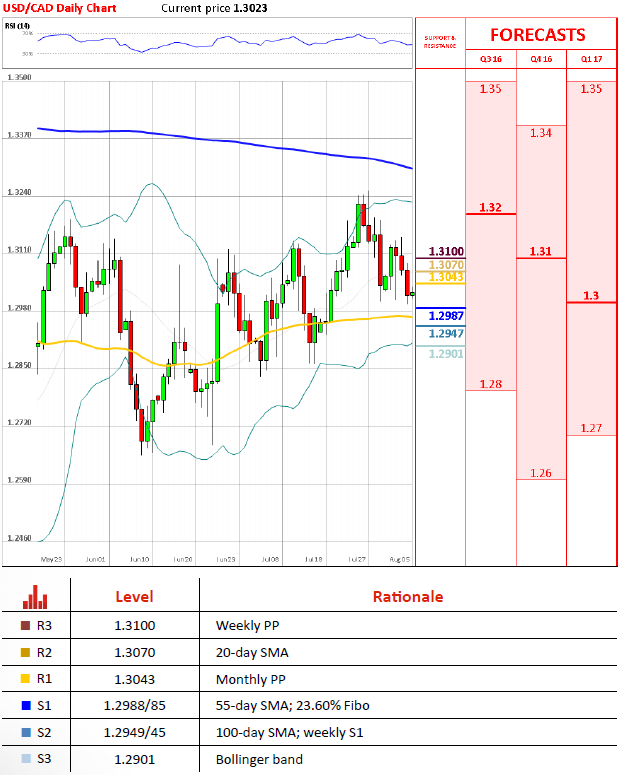Click the S3 row label

(44, 759)
